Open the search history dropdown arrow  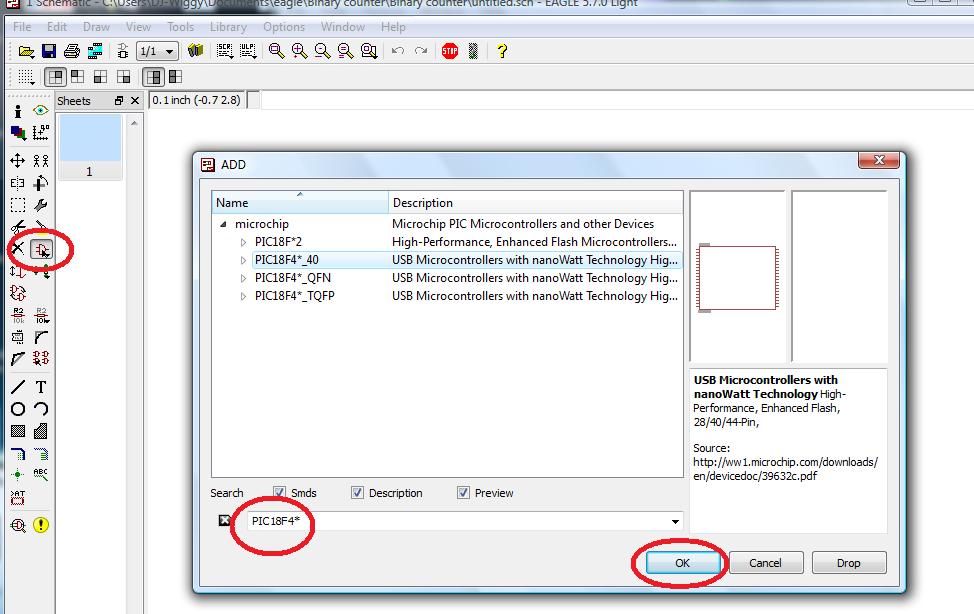pos(675,521)
